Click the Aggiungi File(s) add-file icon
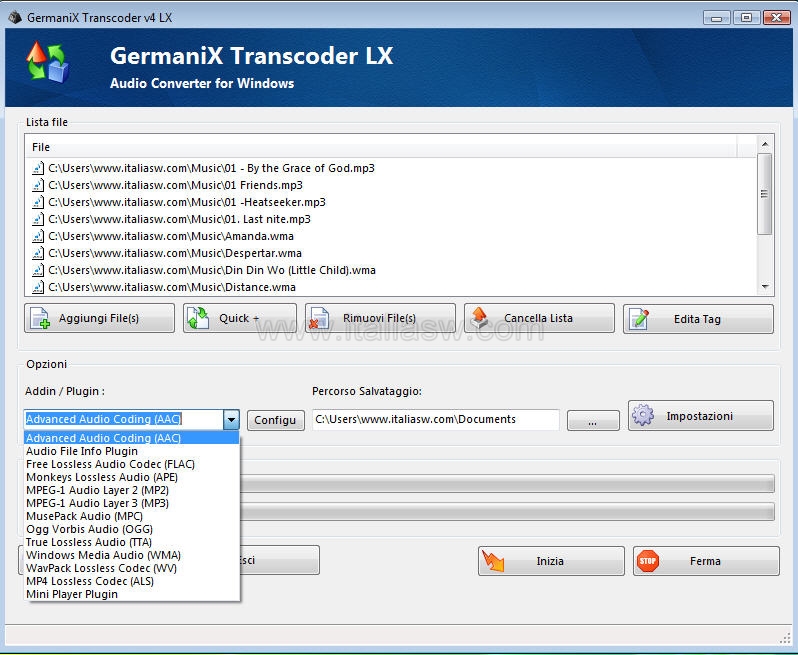This screenshot has width=798, height=655. click(40, 318)
